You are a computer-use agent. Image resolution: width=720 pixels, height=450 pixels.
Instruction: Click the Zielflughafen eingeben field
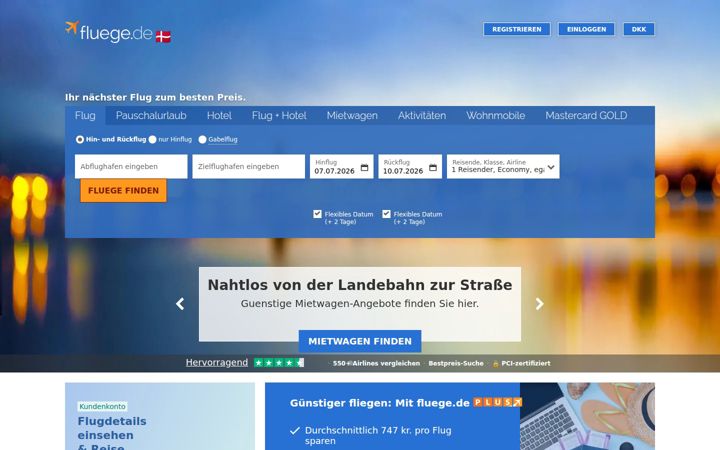tap(248, 166)
